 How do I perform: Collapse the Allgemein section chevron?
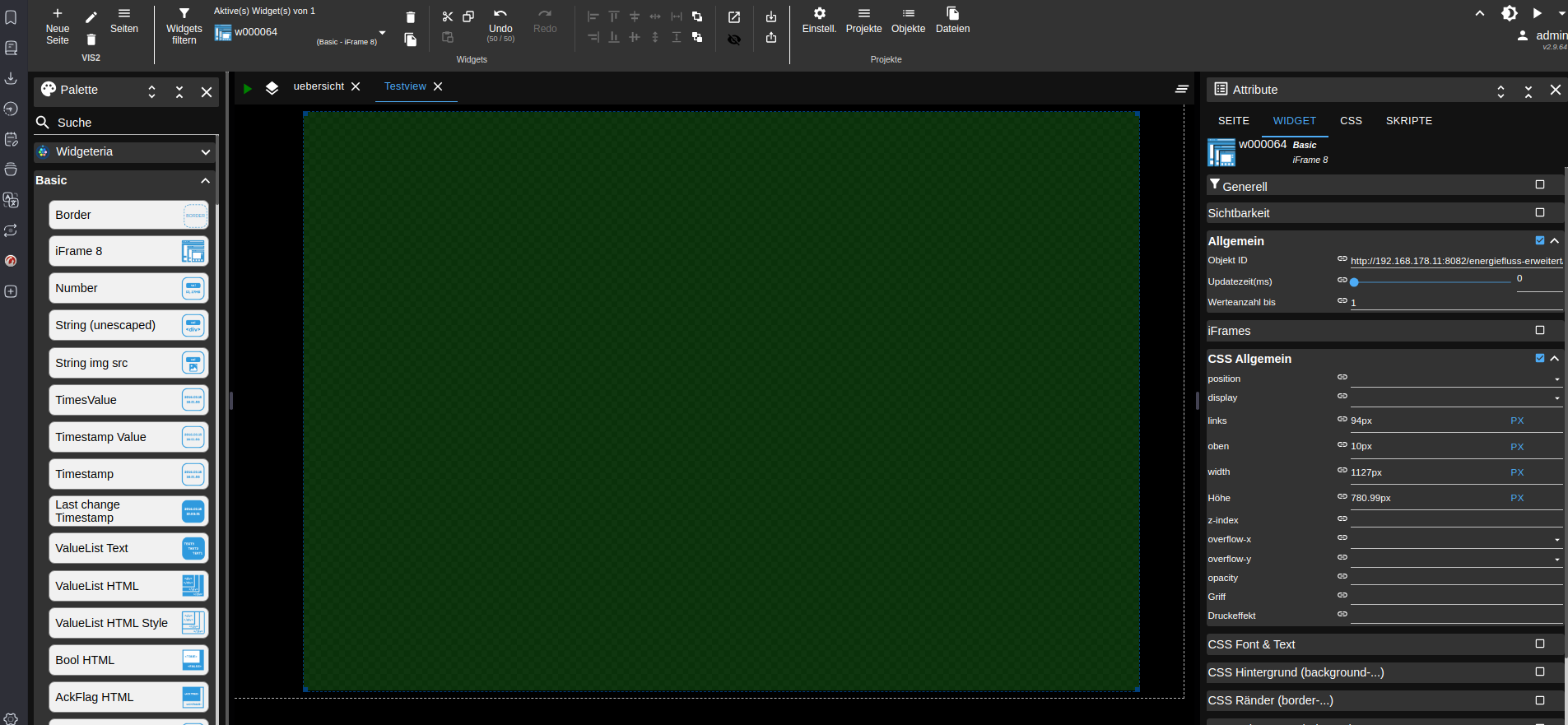coord(1555,241)
